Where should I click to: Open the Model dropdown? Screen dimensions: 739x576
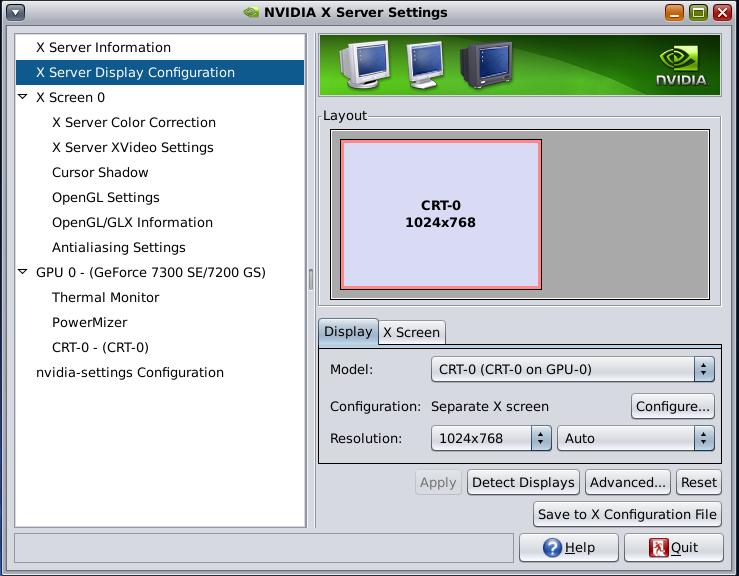tap(573, 369)
